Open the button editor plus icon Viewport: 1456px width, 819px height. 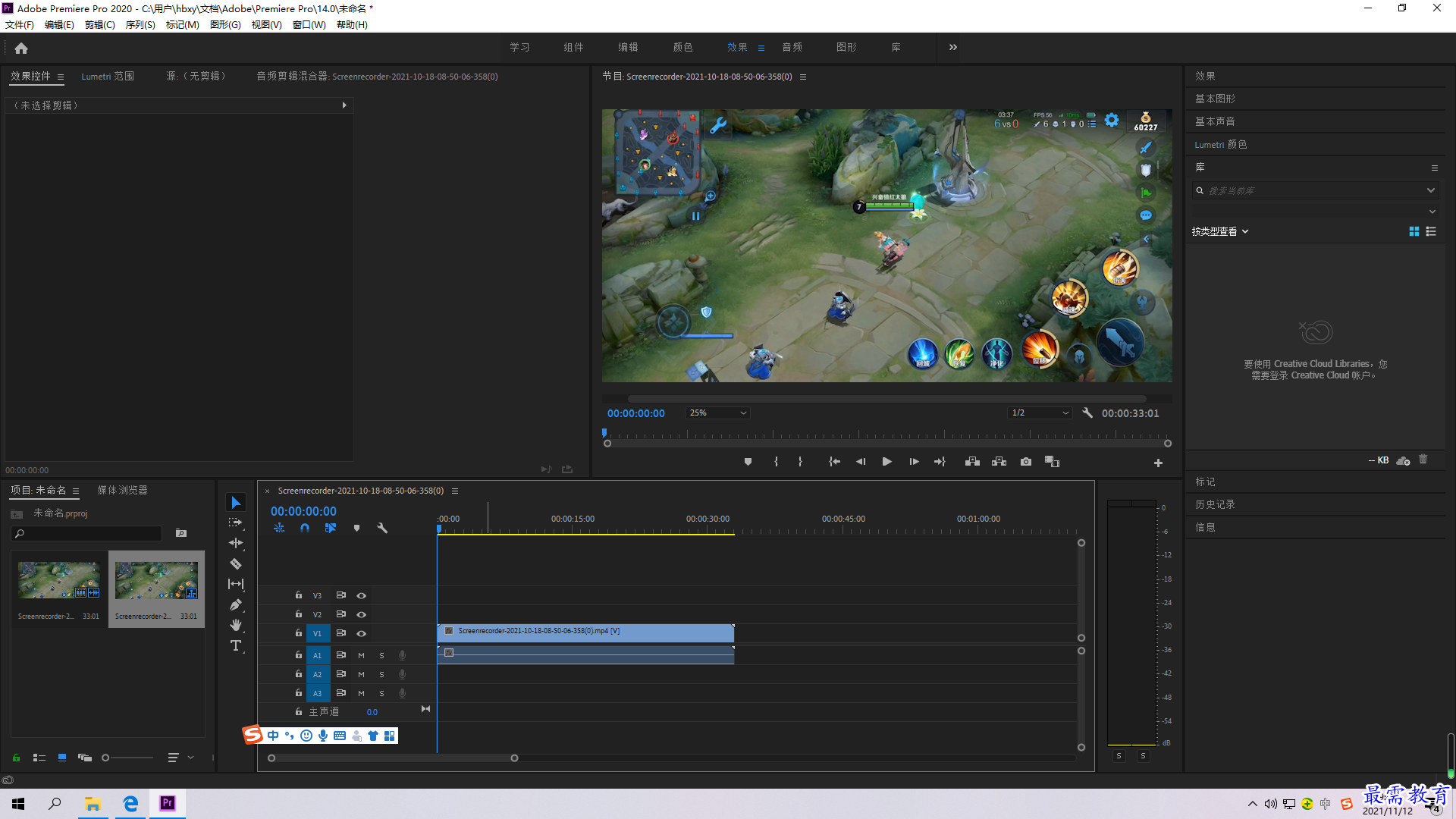[1158, 463]
